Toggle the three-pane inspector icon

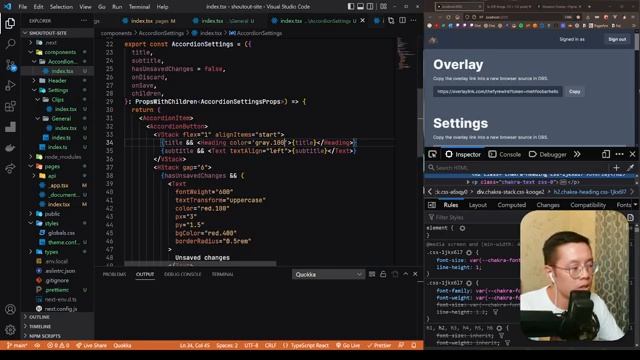[x=432, y=205]
